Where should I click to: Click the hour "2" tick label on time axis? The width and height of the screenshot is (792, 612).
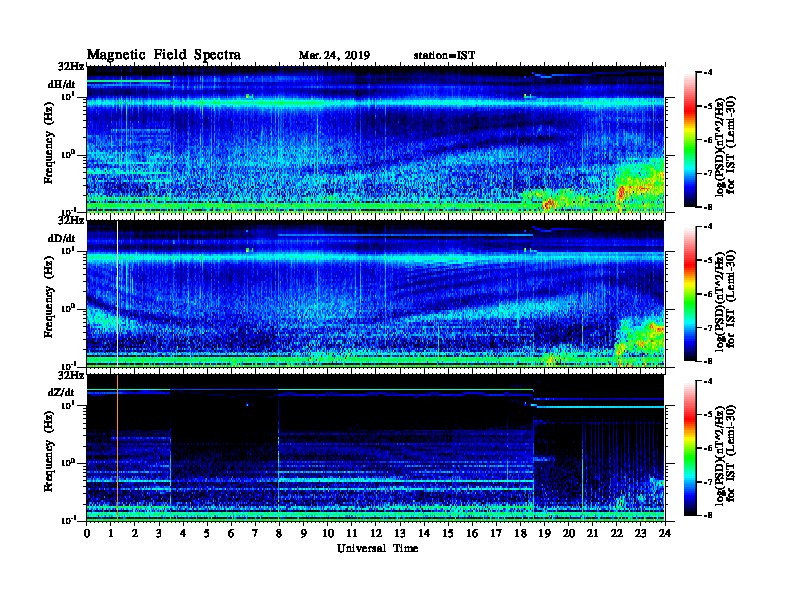point(135,533)
